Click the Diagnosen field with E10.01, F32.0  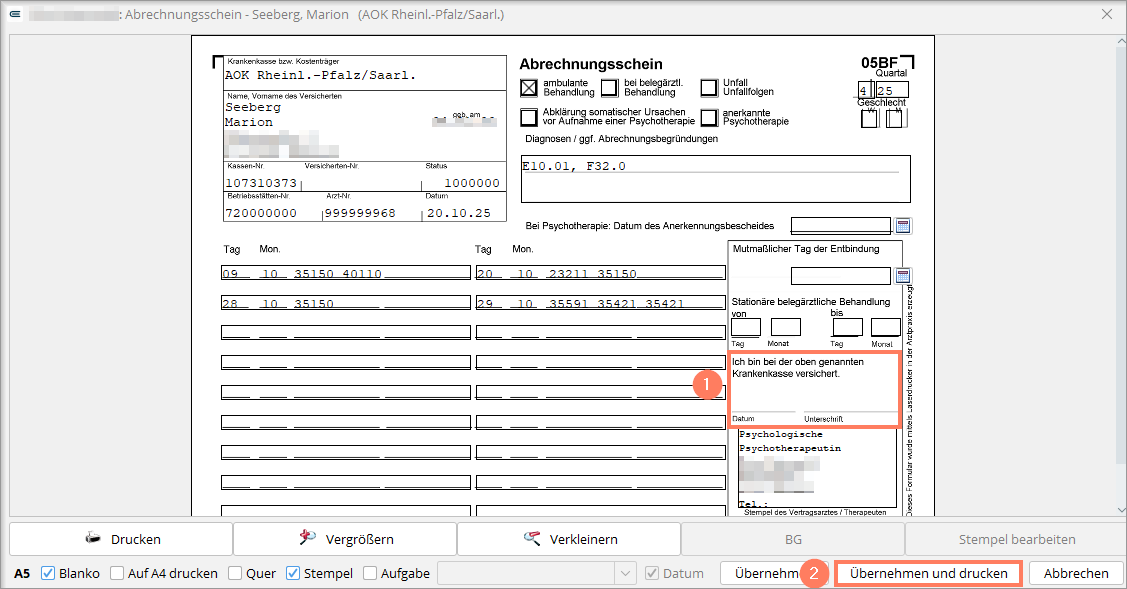(716, 179)
